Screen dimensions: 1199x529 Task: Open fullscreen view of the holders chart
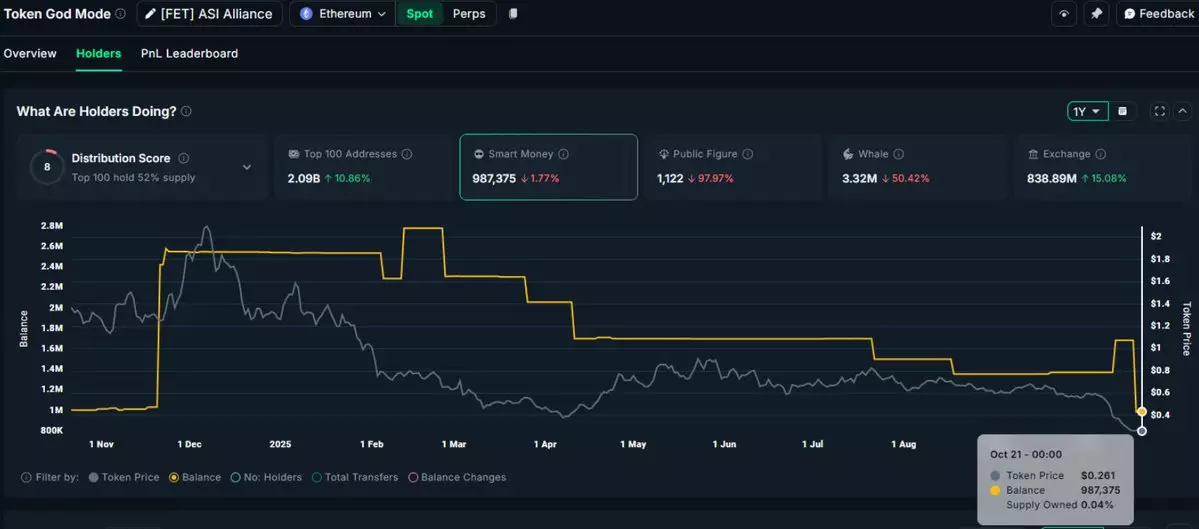click(1160, 111)
